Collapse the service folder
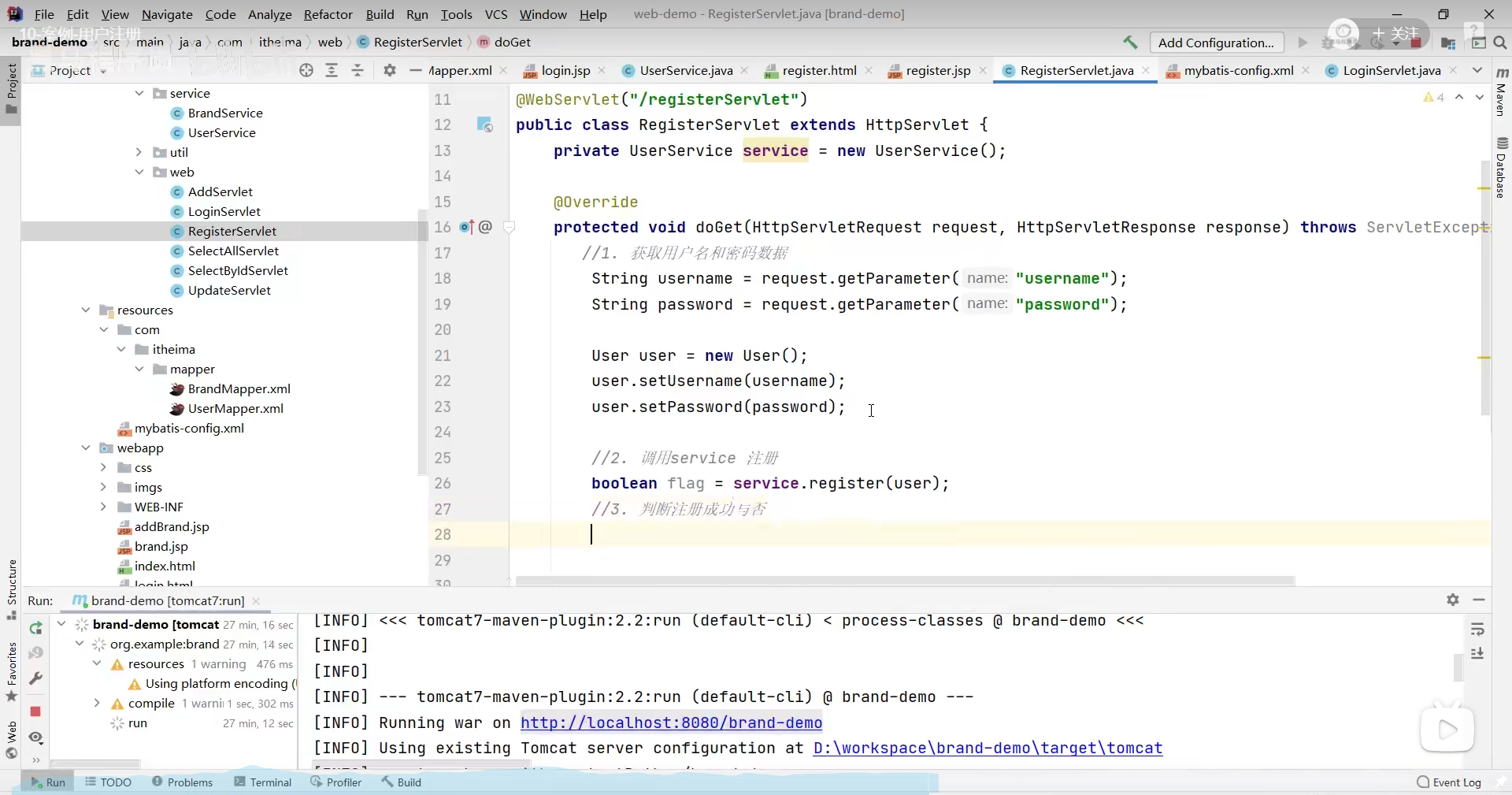1512x795 pixels. point(139,93)
